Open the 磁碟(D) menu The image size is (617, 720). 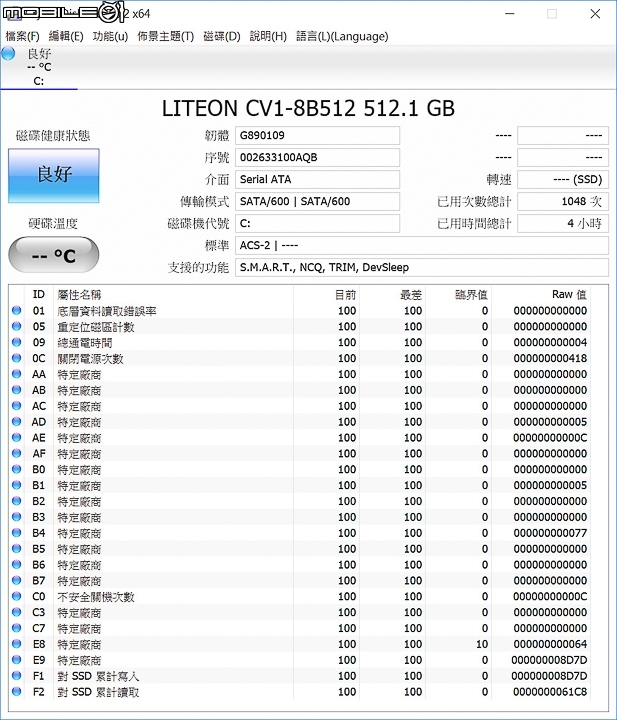(x=222, y=36)
